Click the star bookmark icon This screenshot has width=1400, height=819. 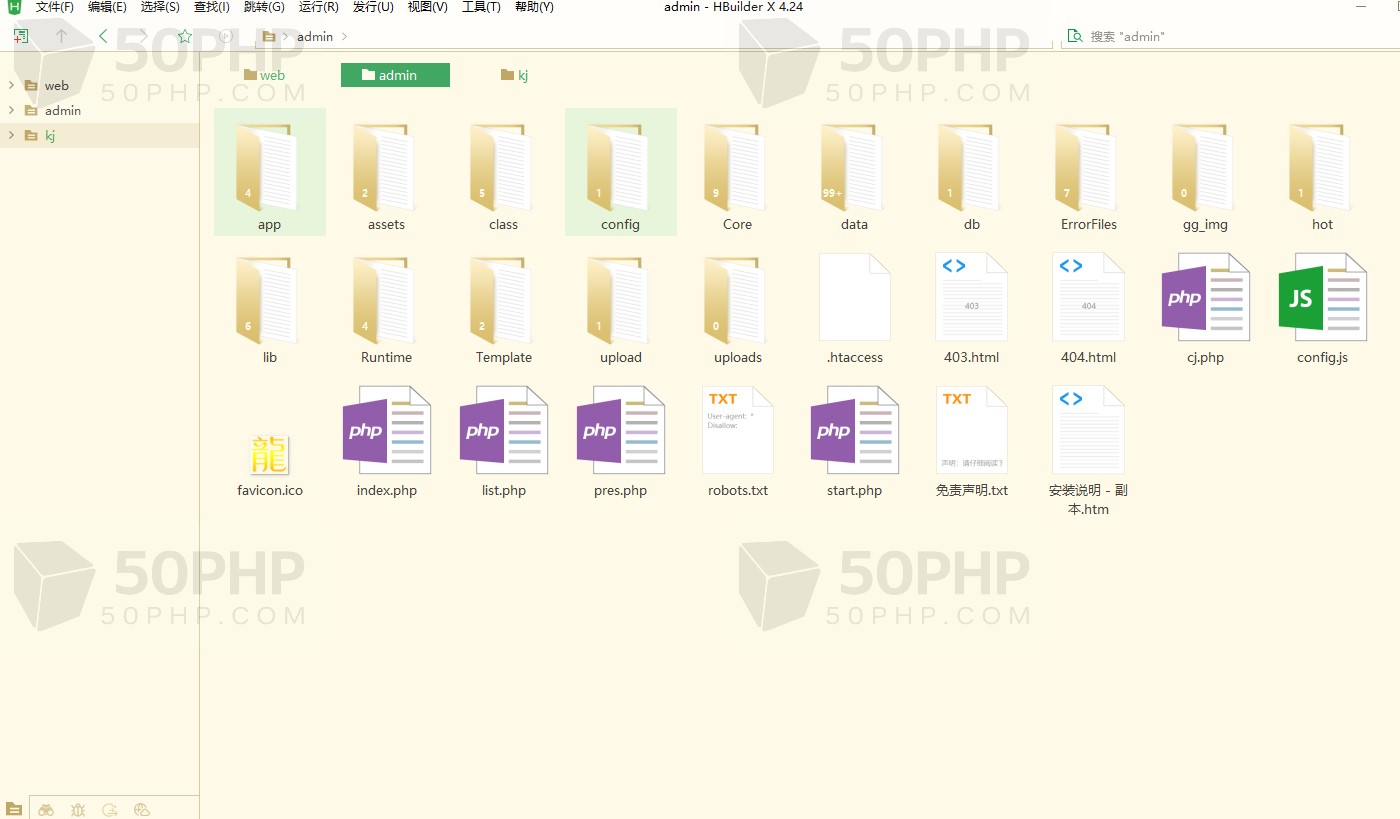click(x=184, y=36)
